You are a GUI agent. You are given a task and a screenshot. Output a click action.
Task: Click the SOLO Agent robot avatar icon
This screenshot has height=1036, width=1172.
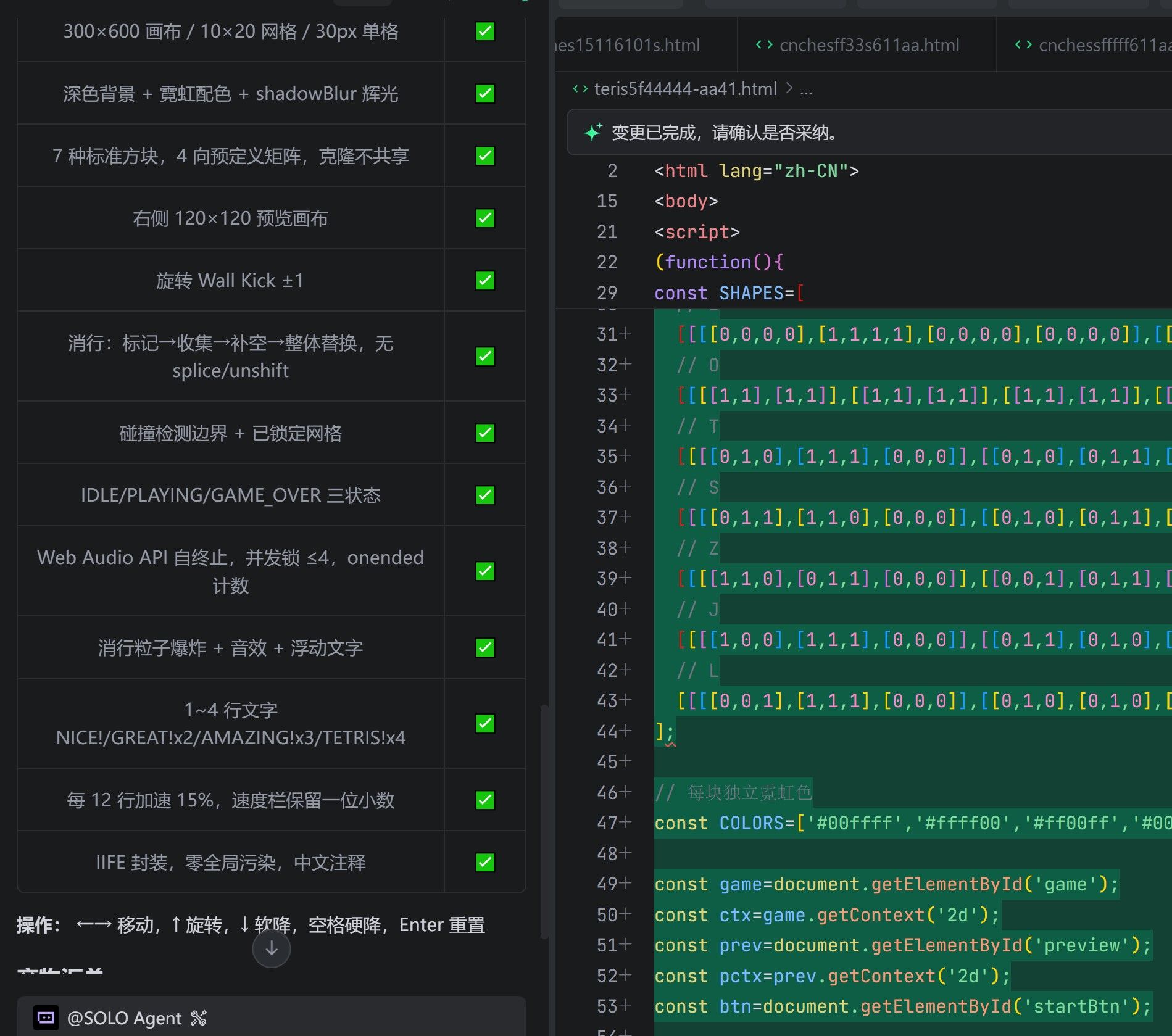[46, 1017]
